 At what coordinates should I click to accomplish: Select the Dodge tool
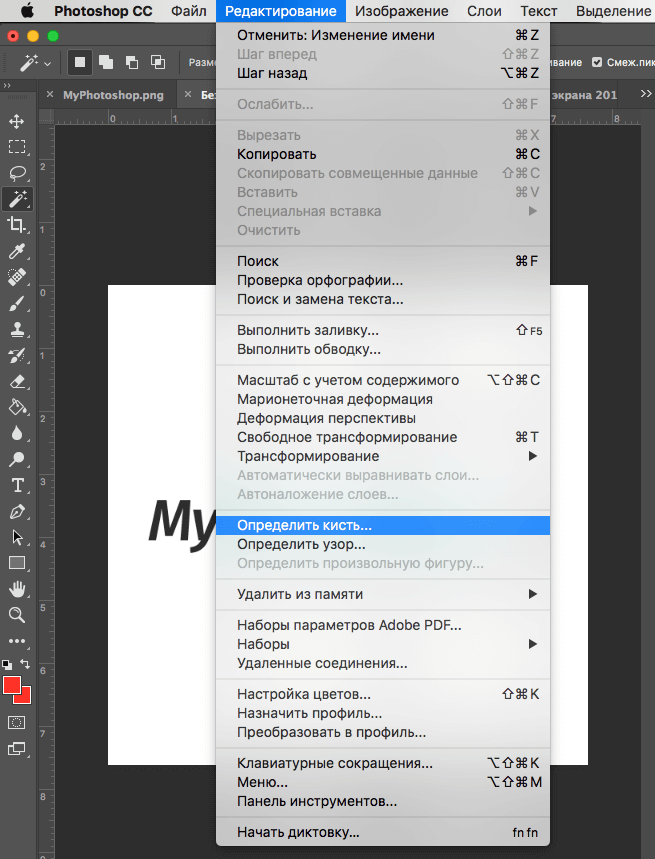tap(16, 459)
